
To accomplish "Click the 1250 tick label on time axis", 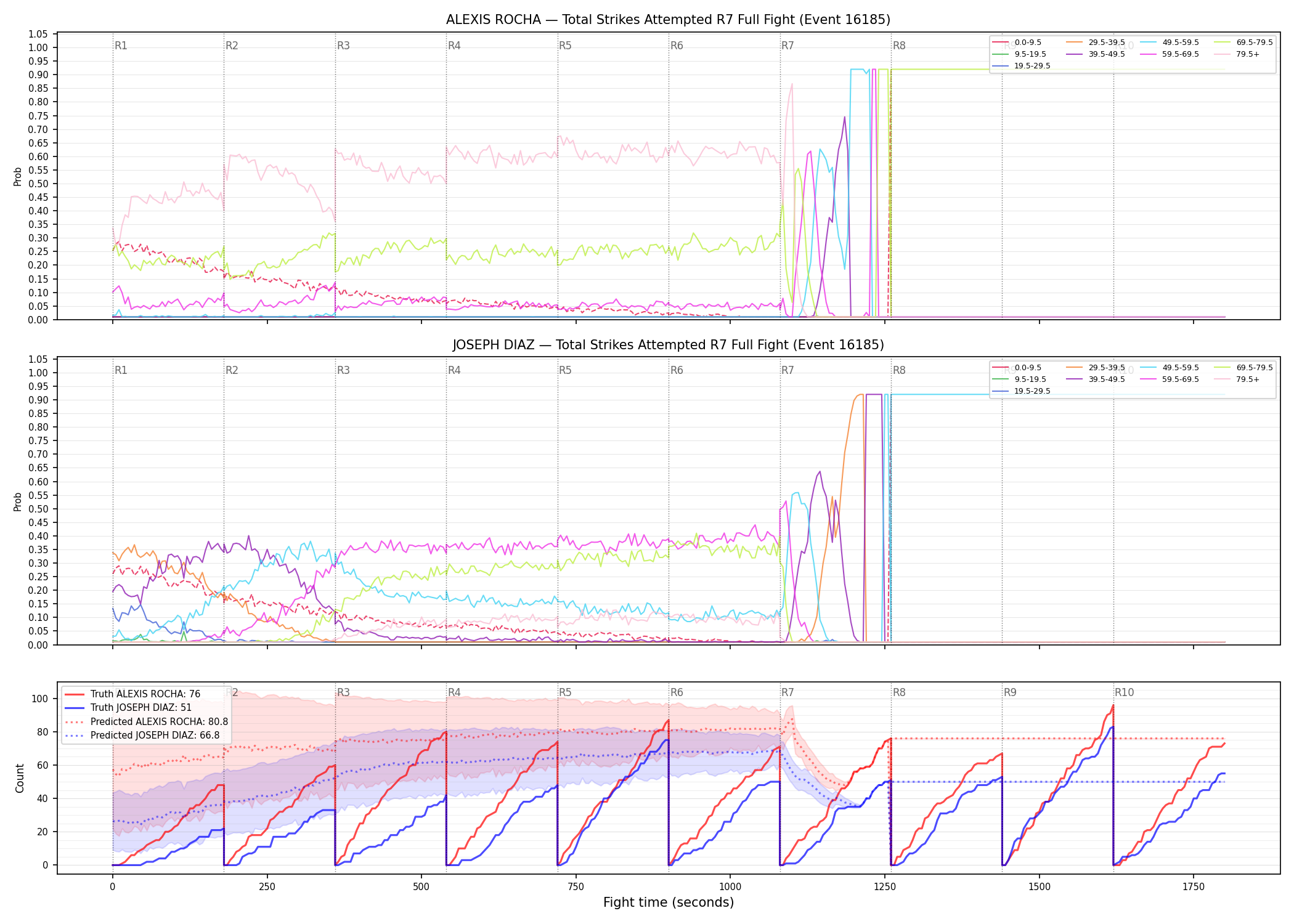I will pos(885,886).
